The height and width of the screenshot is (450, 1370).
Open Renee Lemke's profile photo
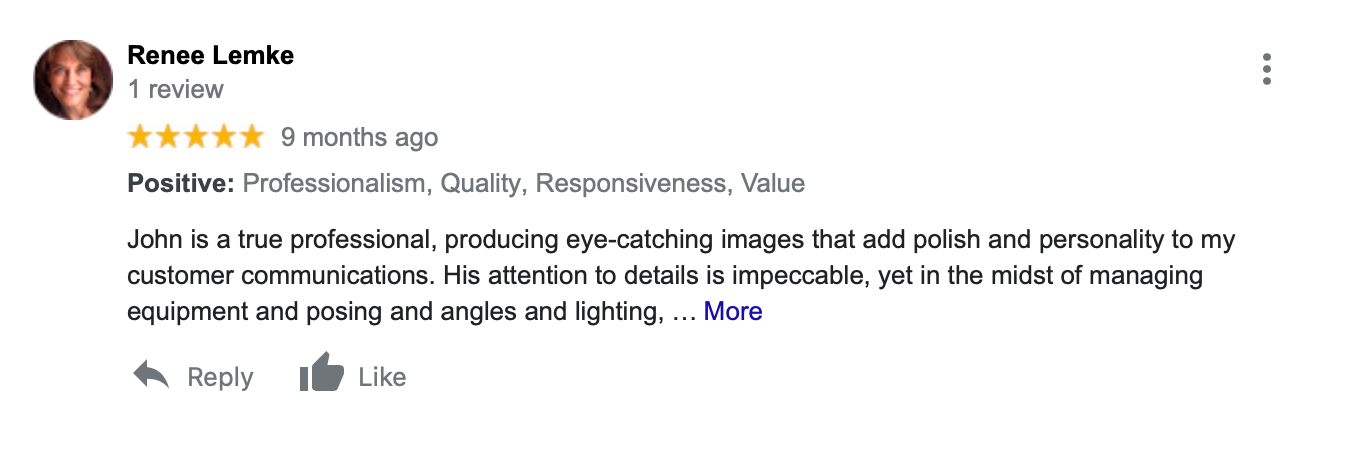pos(73,80)
